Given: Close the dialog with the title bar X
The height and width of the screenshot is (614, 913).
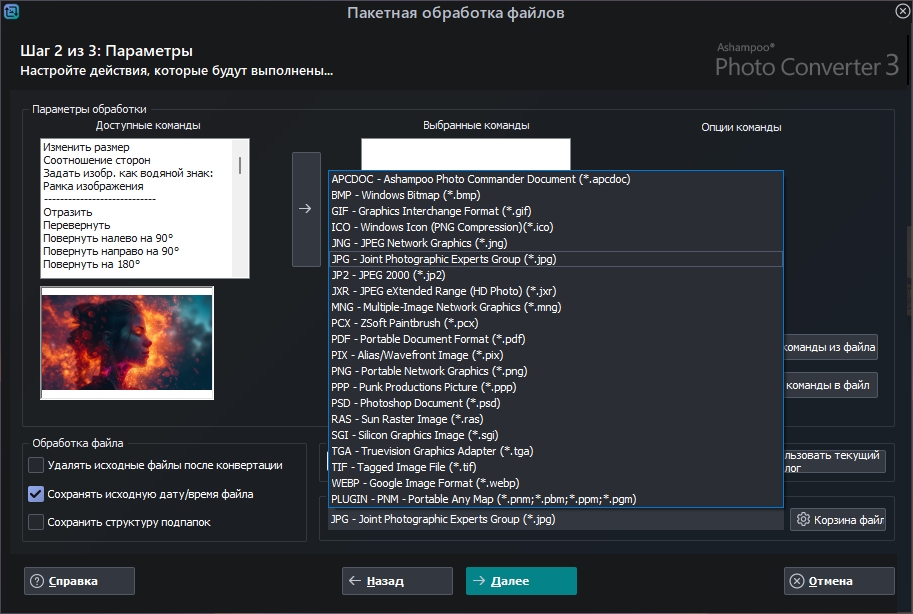Looking at the screenshot, I should pyautogui.click(x=901, y=12).
